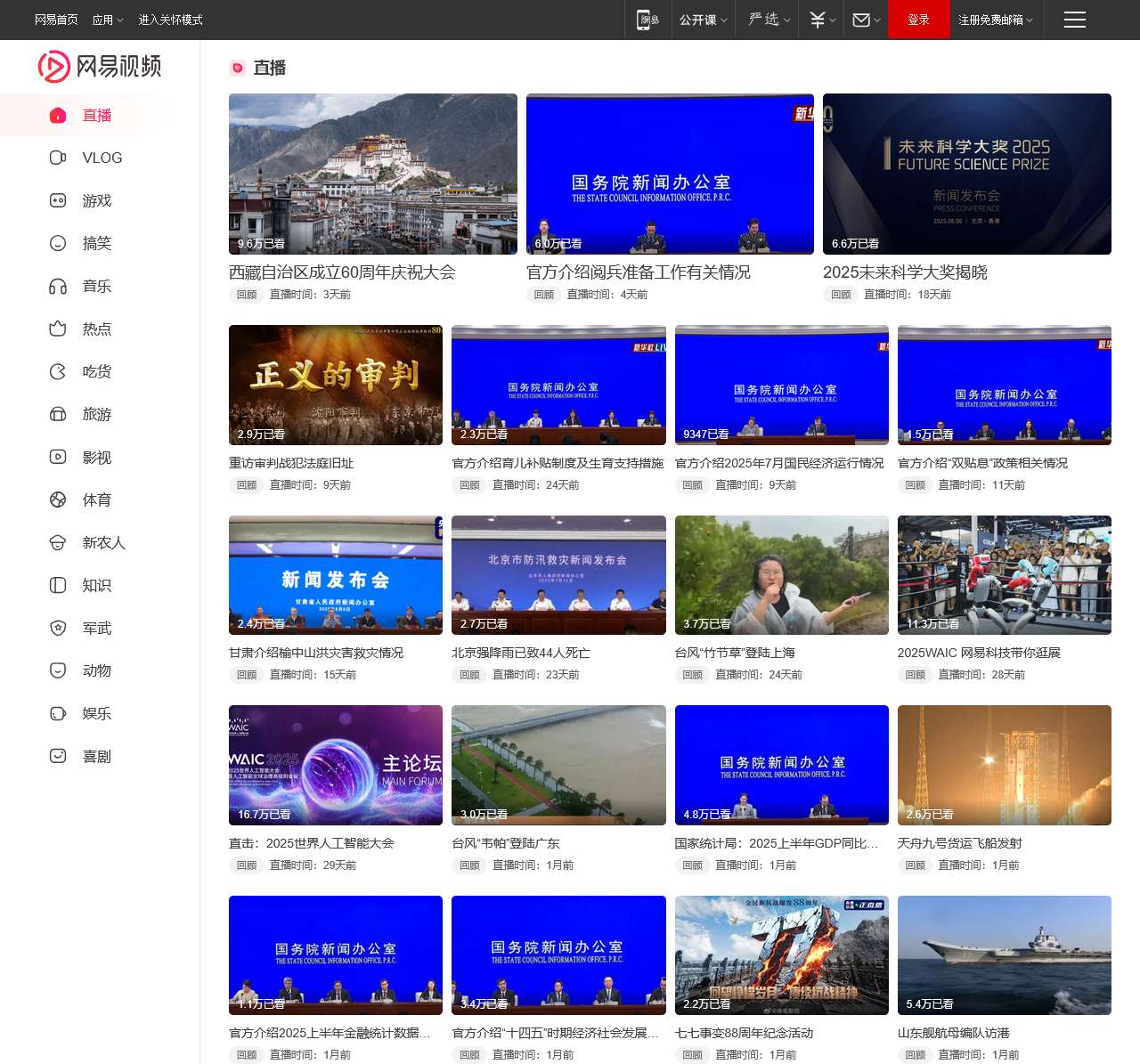This screenshot has height=1064, width=1140.
Task: Expand the 应用 dropdown
Action: [108, 20]
